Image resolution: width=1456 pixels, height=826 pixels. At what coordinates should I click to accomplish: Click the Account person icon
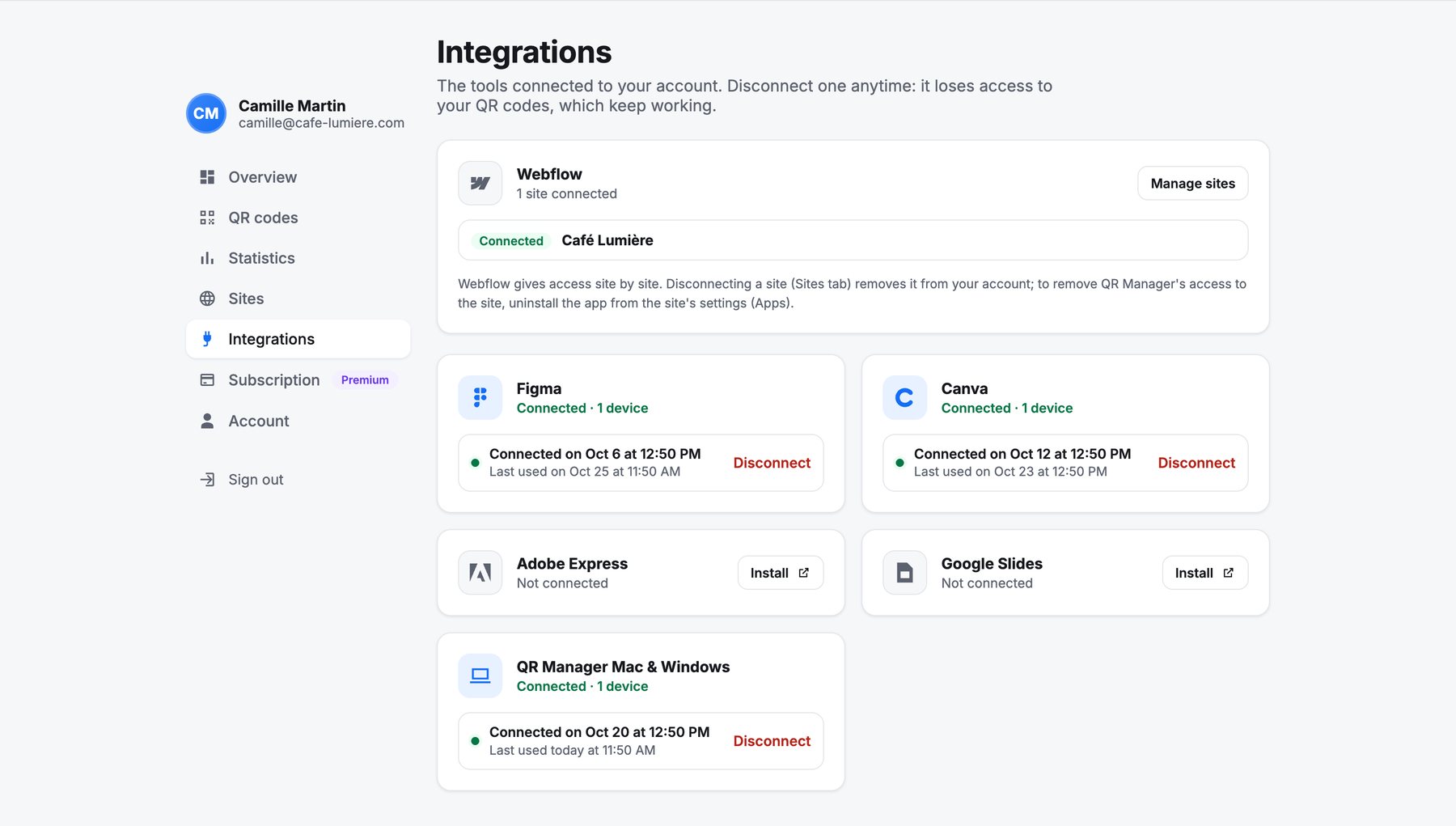[207, 421]
